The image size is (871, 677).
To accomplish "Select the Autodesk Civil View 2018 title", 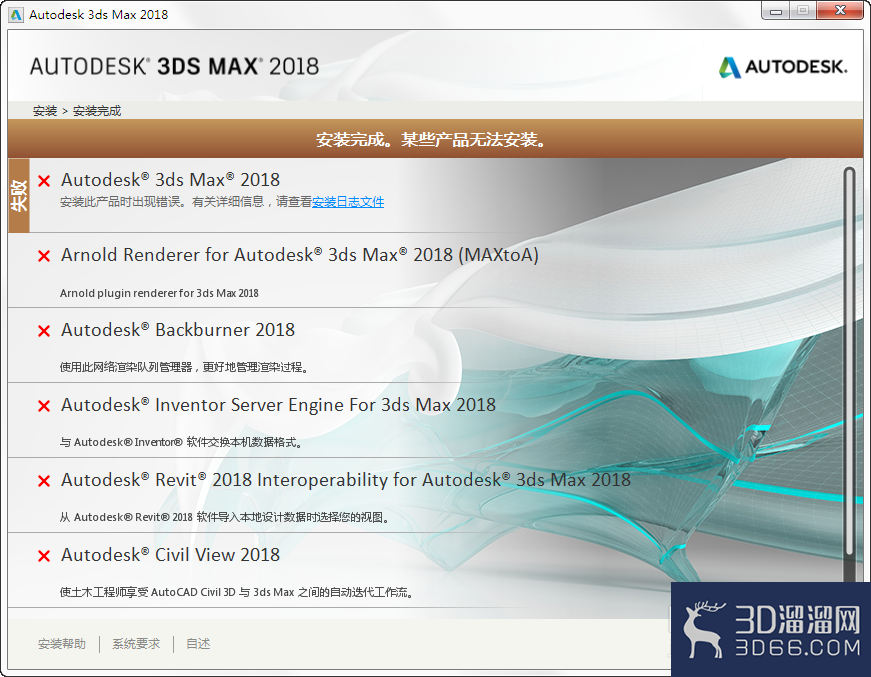I will (171, 555).
